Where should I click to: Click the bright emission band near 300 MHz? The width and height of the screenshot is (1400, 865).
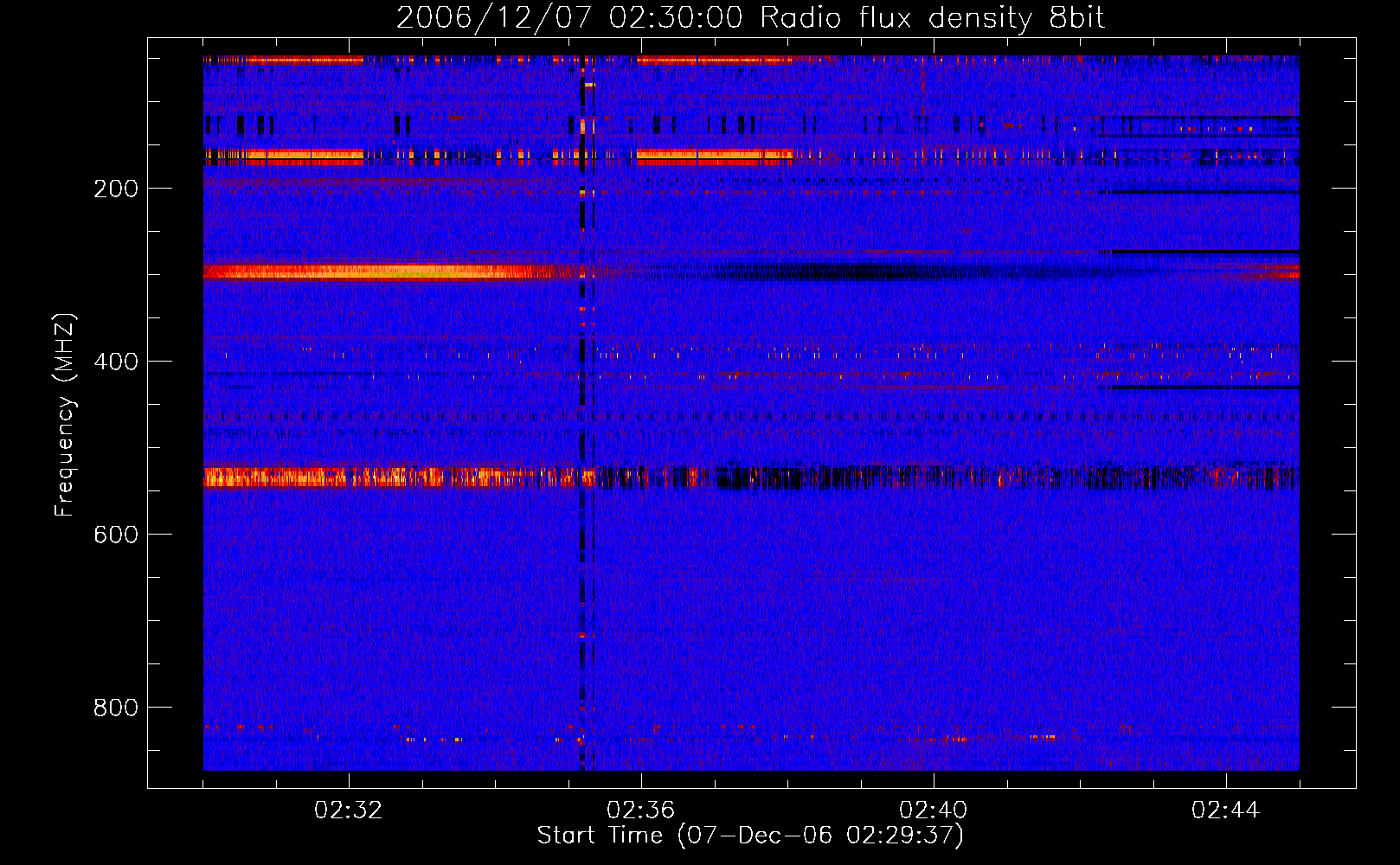381,272
